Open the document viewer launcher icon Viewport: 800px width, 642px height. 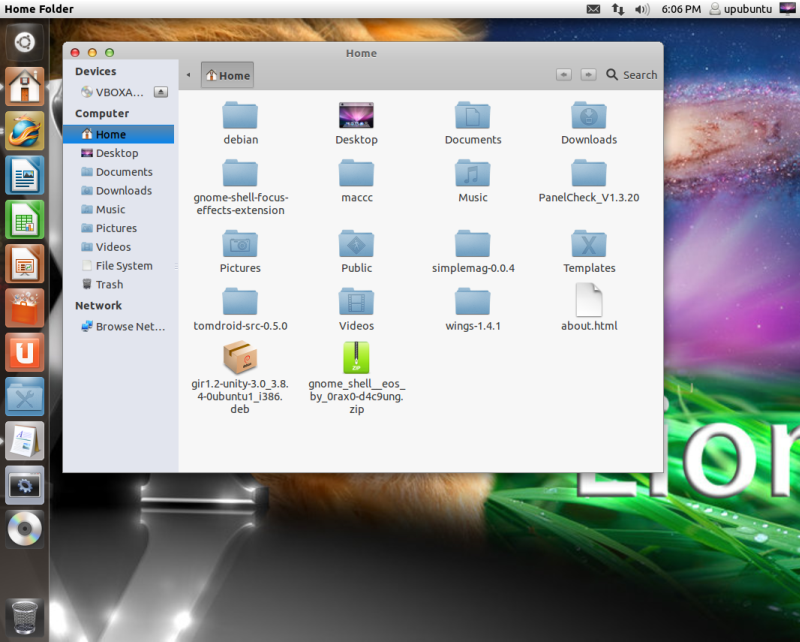(24, 441)
